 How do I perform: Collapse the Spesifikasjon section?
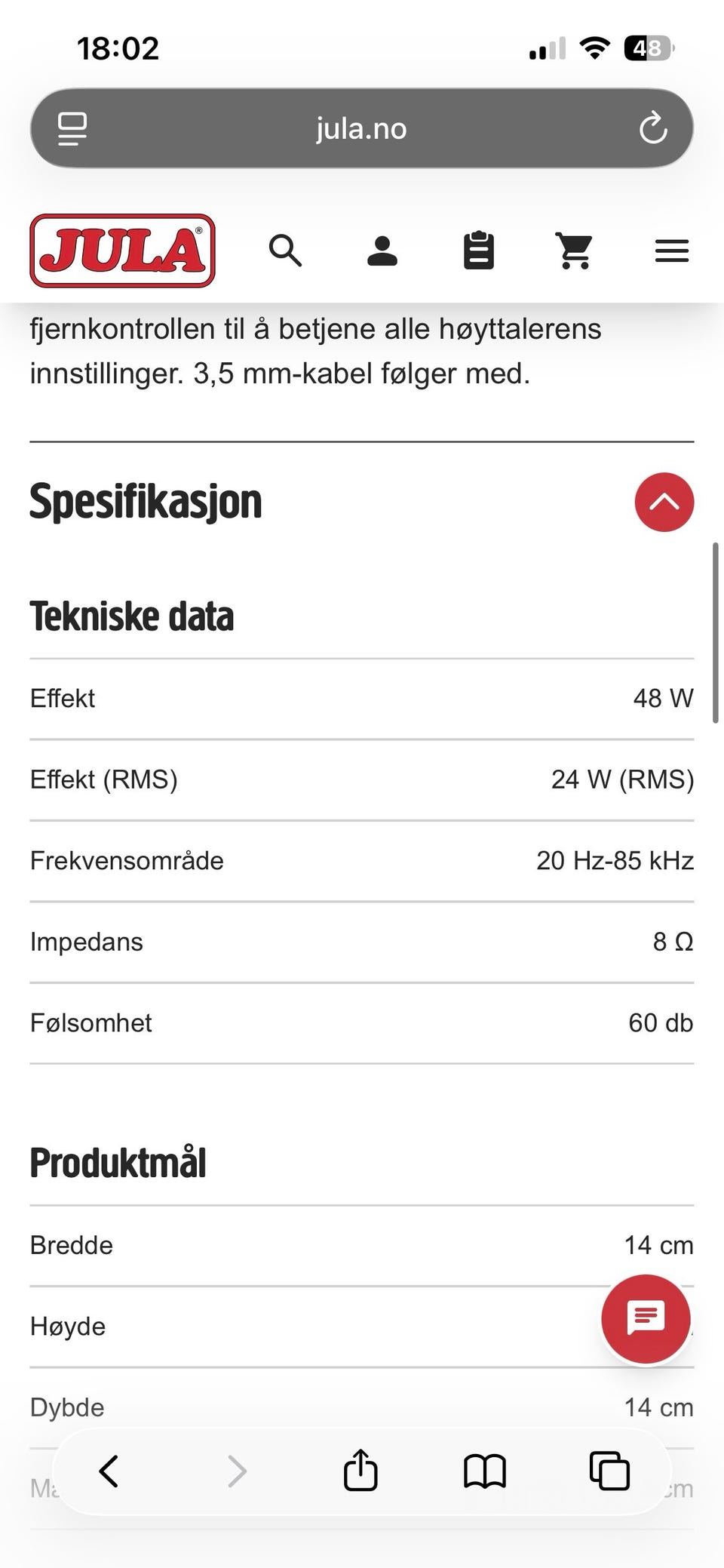(x=664, y=503)
